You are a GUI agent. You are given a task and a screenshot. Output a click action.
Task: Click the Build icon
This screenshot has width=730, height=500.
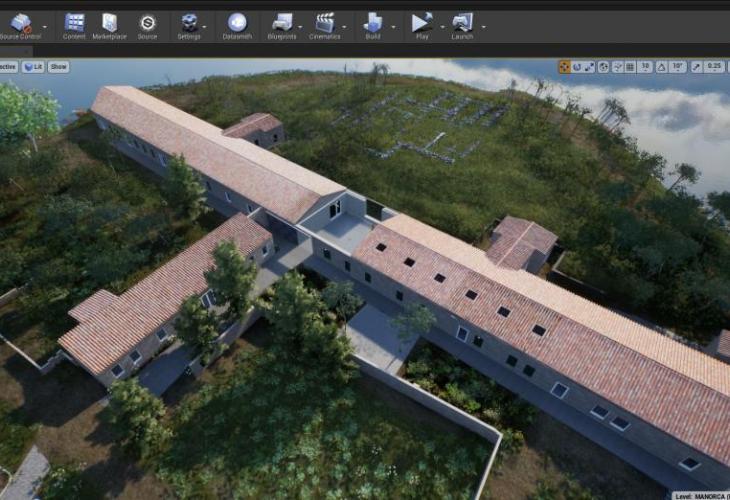coord(373,24)
